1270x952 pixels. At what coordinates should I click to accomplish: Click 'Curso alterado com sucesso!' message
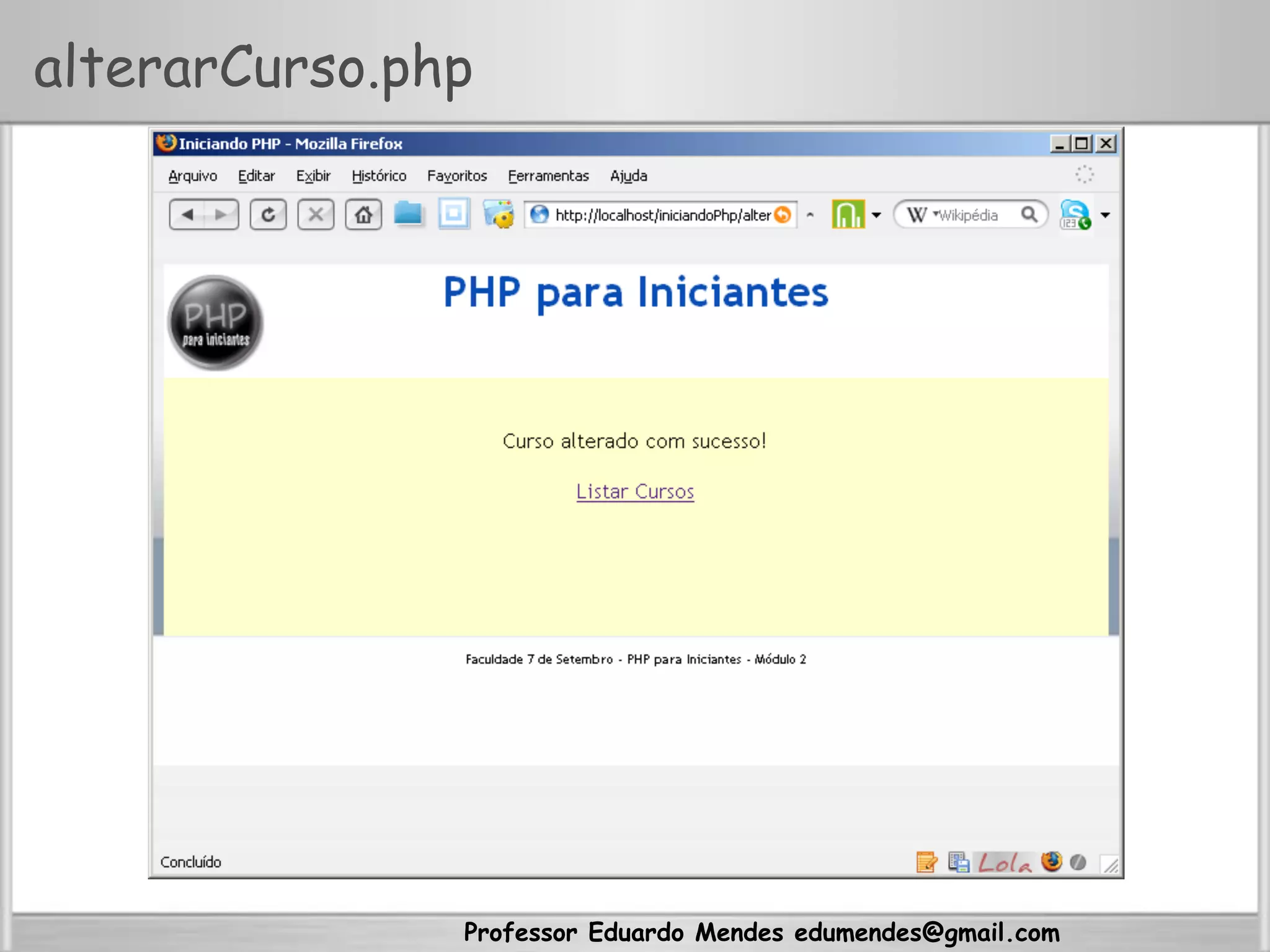pyautogui.click(x=634, y=441)
